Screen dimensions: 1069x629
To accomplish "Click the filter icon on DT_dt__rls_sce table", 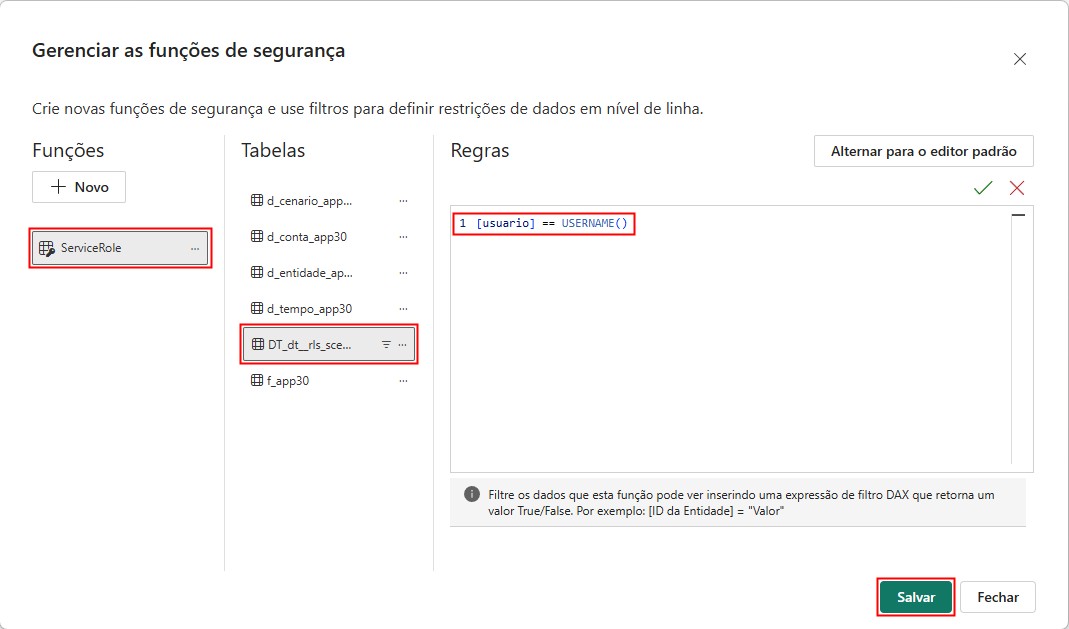I will click(x=385, y=344).
